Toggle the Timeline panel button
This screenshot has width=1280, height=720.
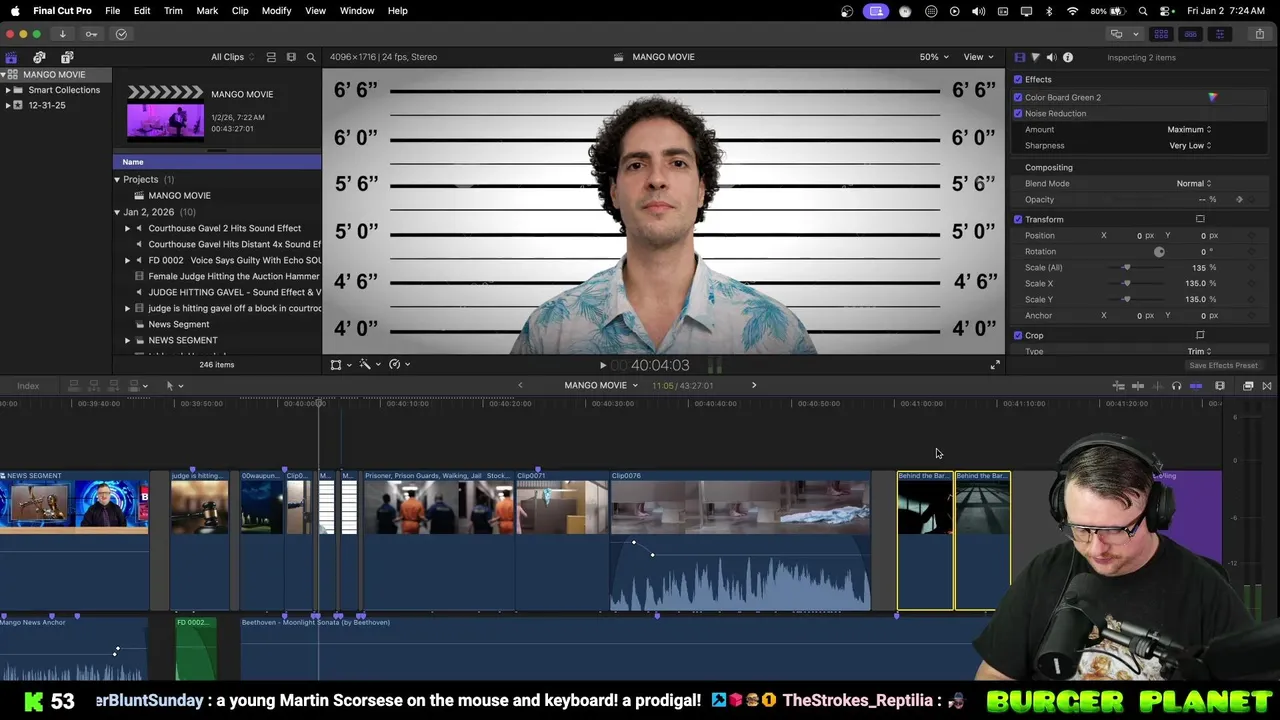coord(1190,34)
